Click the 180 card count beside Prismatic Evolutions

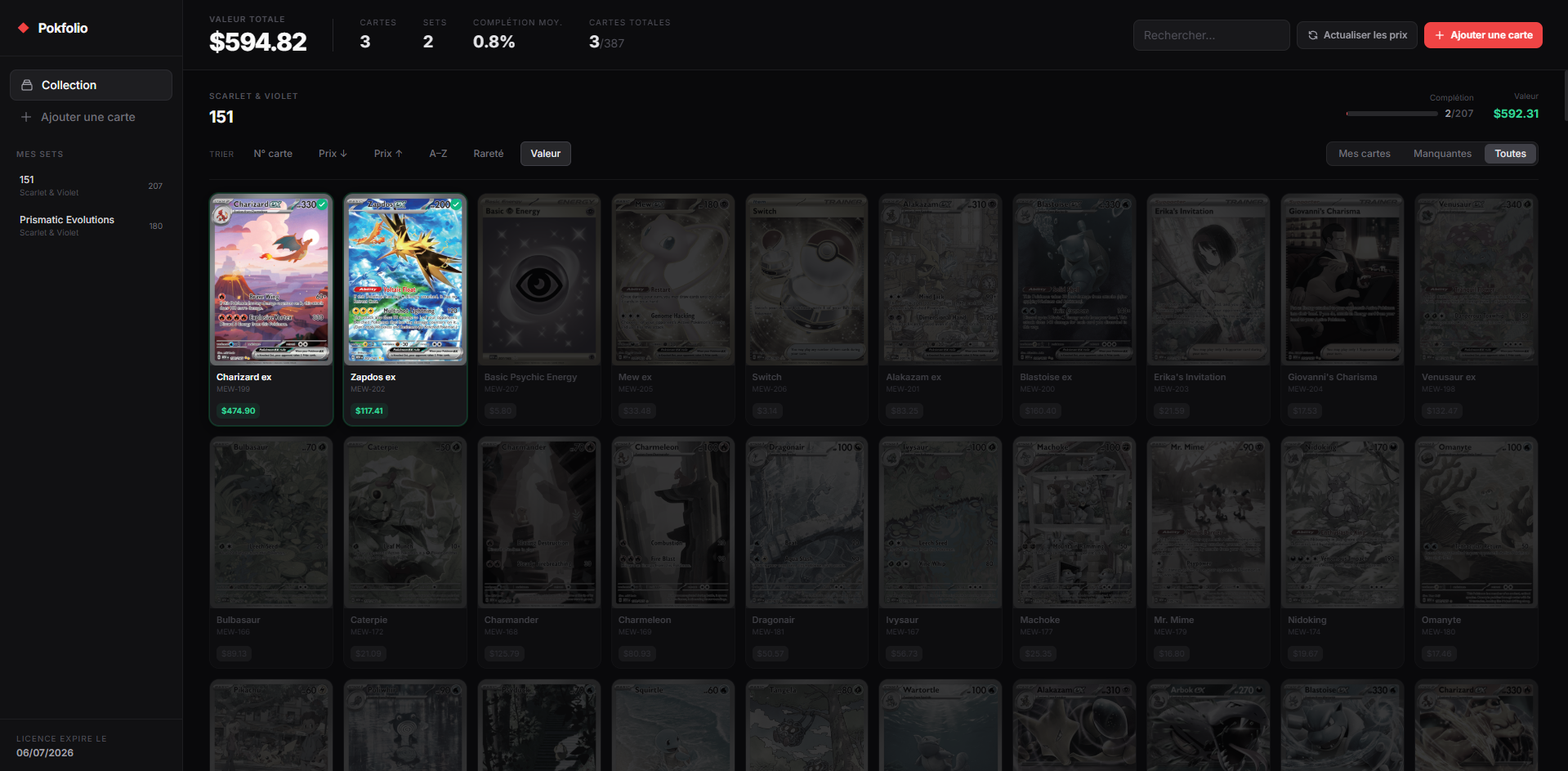tap(155, 226)
